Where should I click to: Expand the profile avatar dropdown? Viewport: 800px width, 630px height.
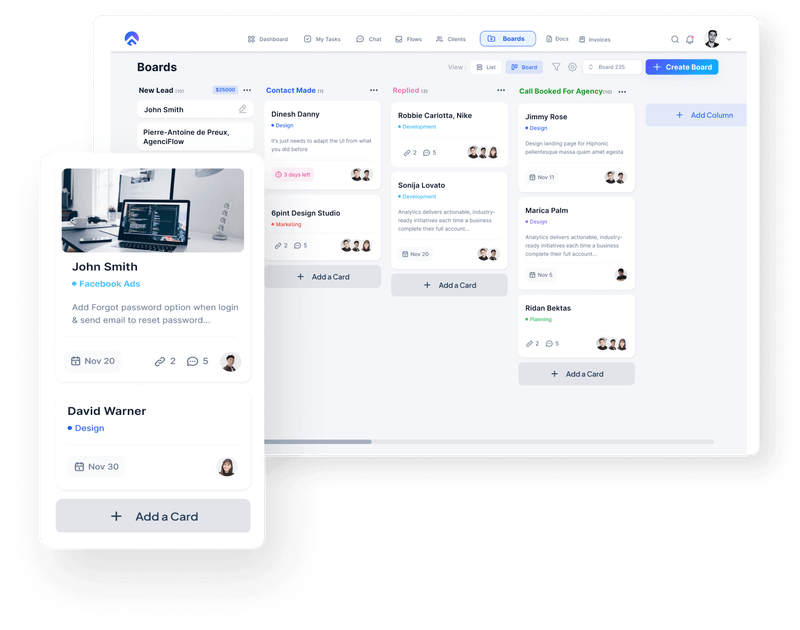713,38
